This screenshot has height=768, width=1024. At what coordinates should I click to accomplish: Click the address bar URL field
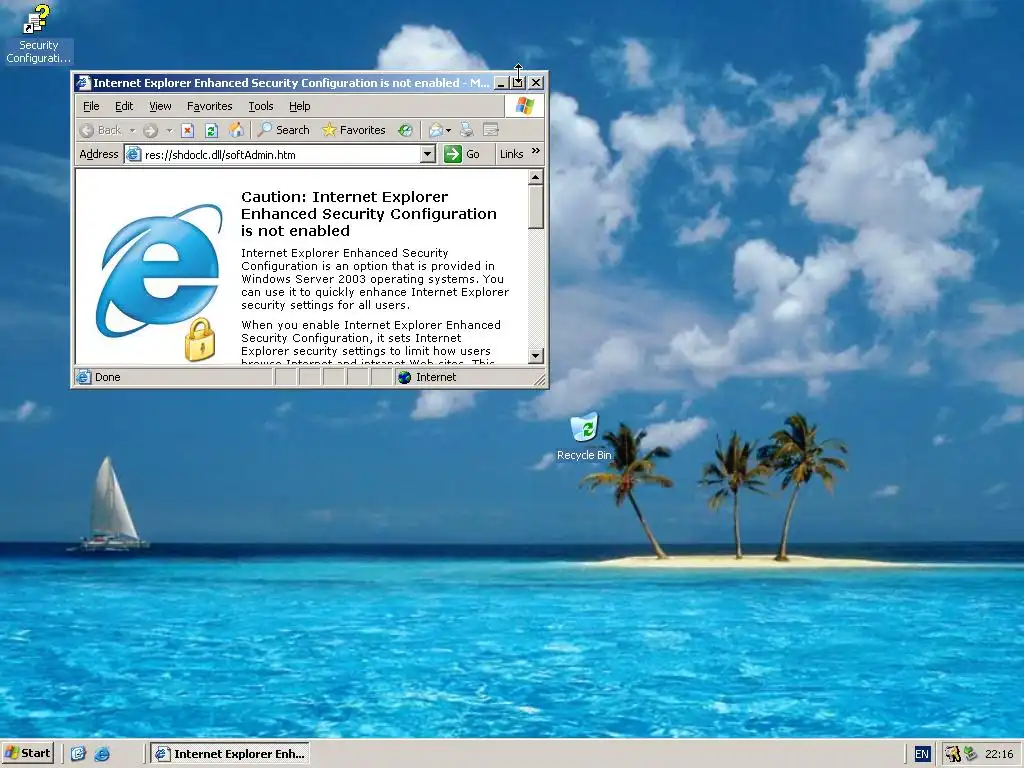[281, 155]
